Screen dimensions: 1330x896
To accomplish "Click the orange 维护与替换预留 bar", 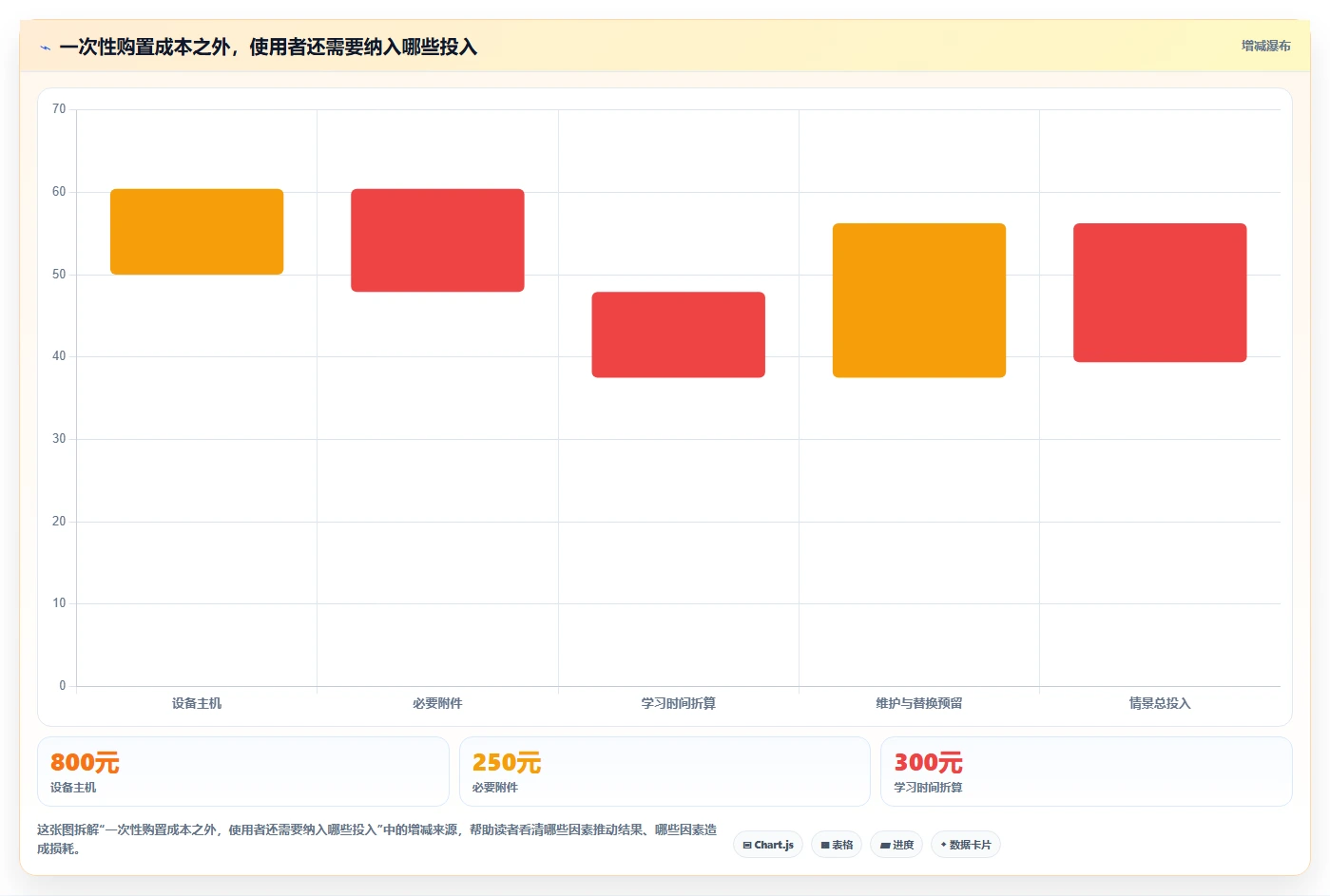I will pyautogui.click(x=919, y=300).
